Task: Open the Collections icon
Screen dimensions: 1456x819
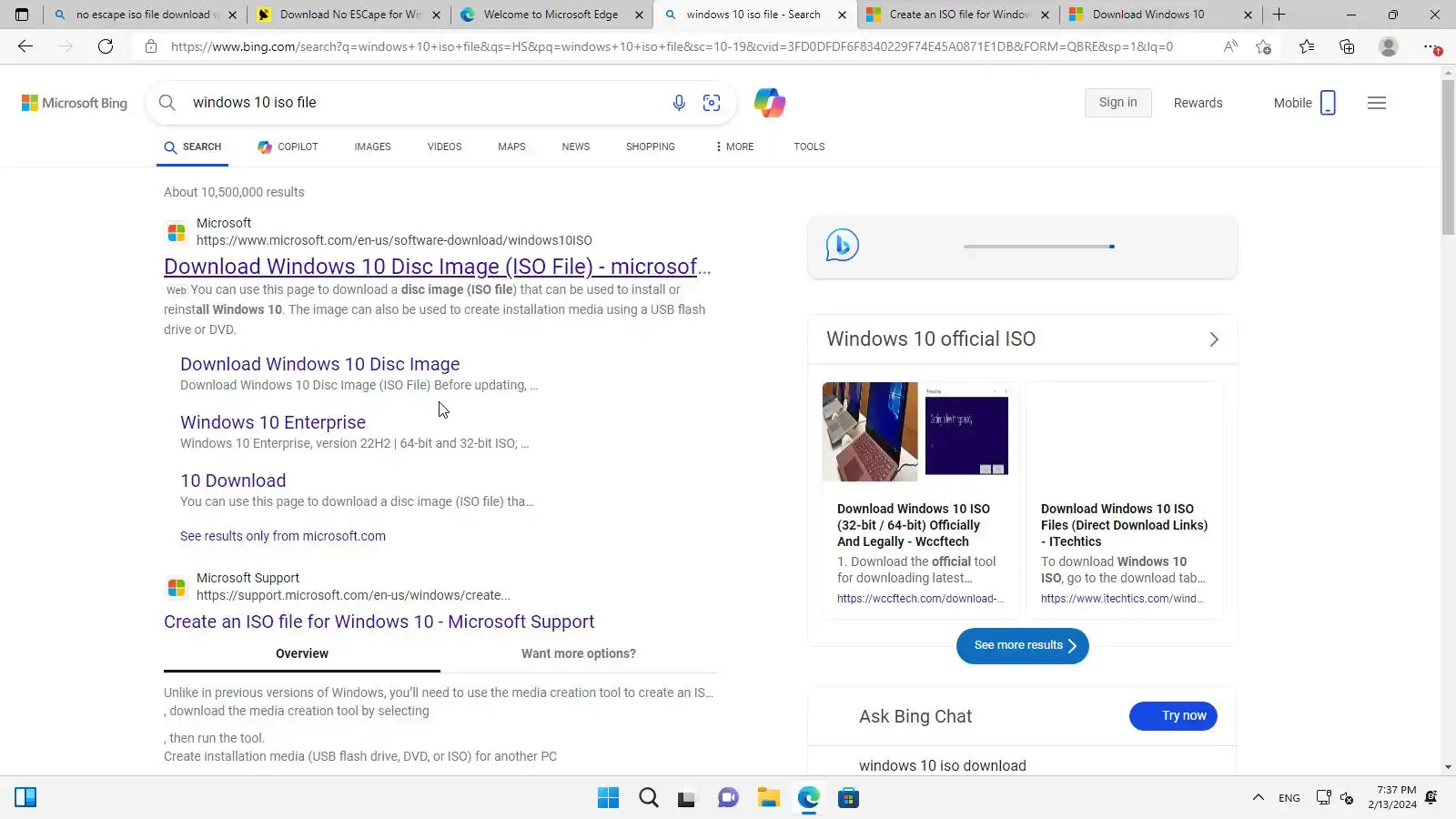Action: click(x=1347, y=46)
